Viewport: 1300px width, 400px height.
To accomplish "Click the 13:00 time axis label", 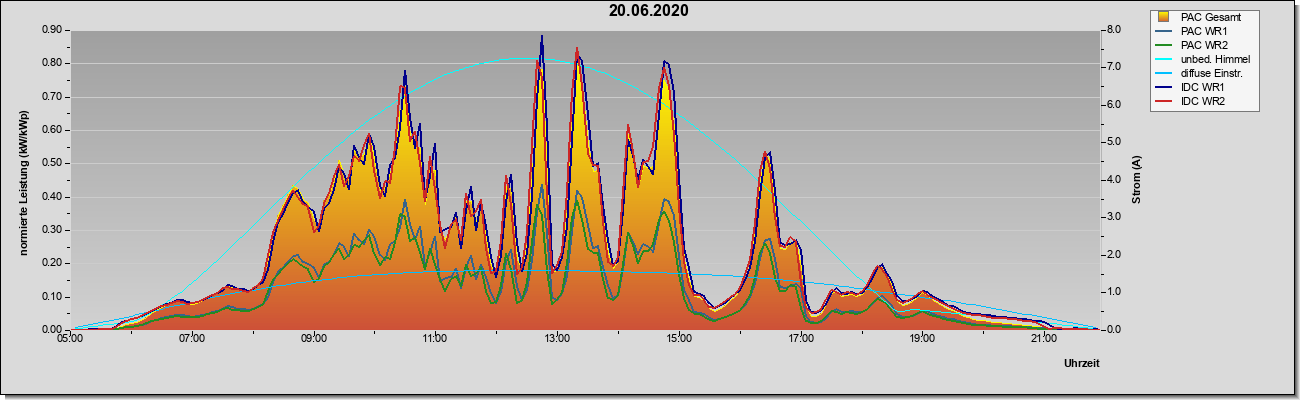I will pyautogui.click(x=557, y=339).
